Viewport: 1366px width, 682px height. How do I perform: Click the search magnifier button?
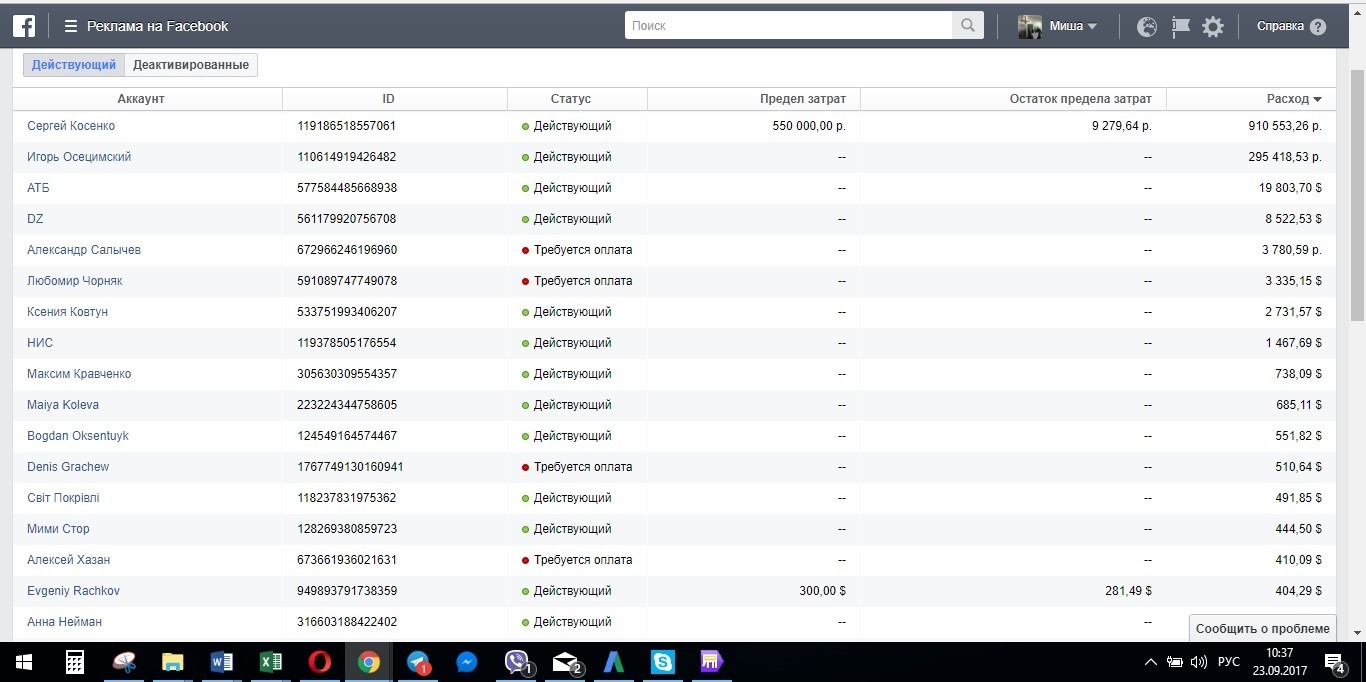click(x=967, y=26)
